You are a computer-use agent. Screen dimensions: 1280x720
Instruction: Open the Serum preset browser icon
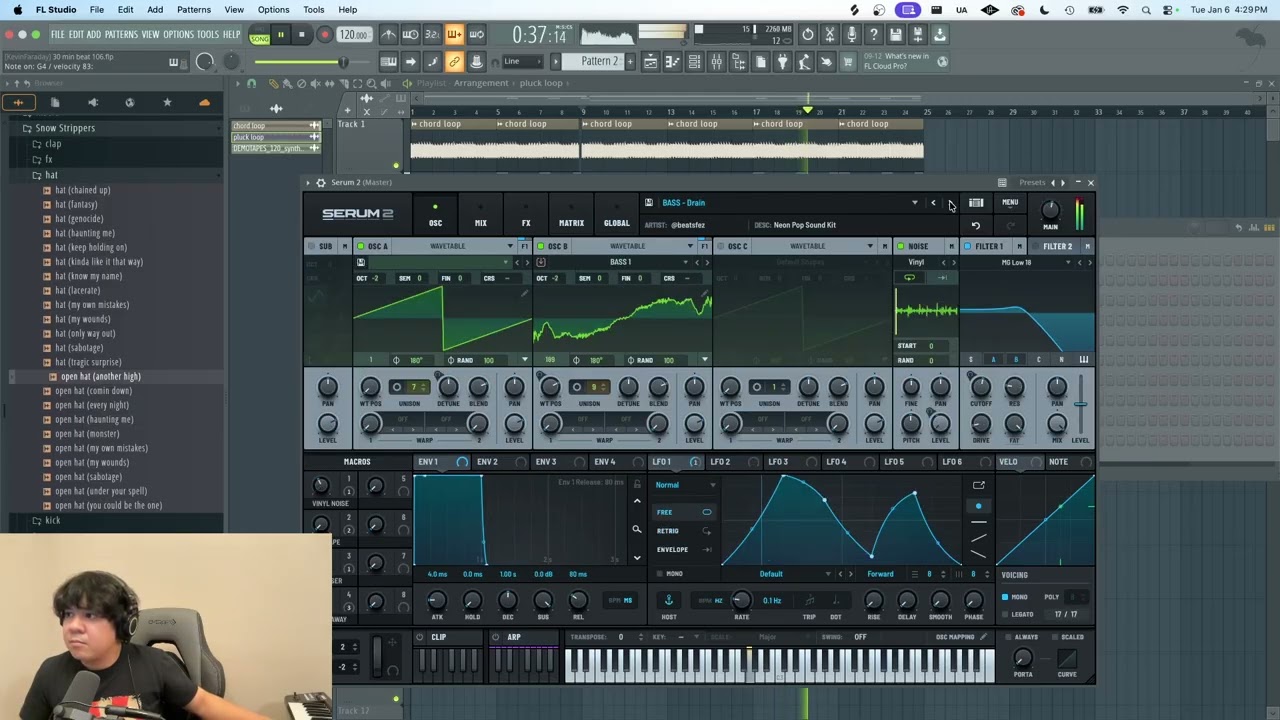(976, 203)
